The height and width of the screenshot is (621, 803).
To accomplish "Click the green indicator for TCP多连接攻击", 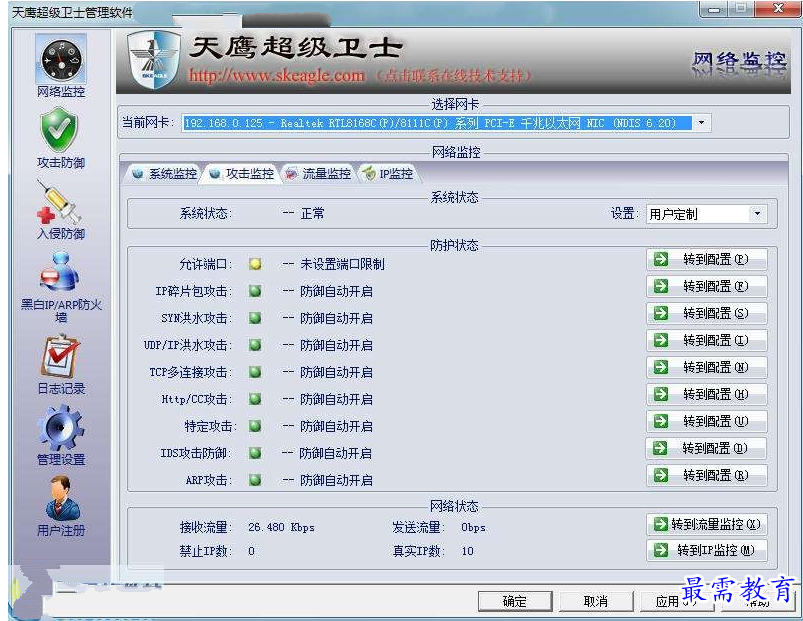I will tap(255, 372).
